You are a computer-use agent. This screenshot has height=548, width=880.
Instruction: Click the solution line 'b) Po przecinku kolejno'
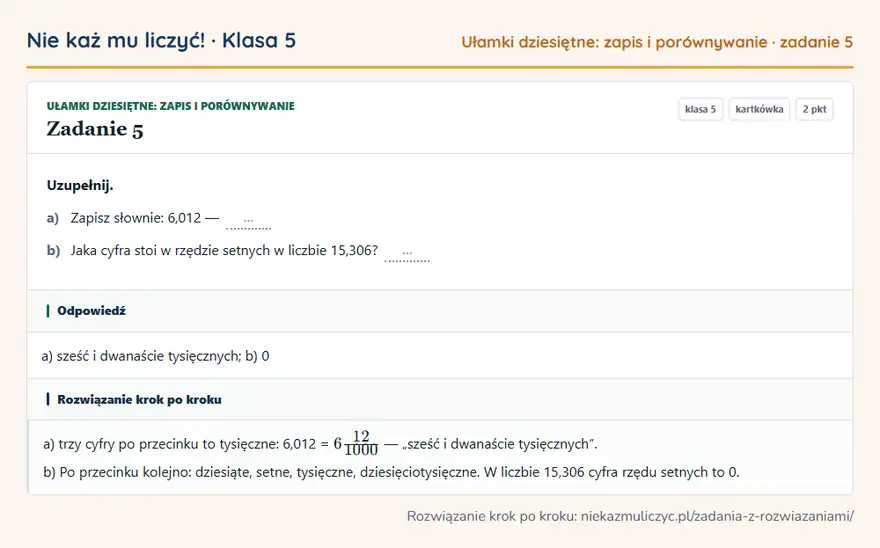tap(391, 472)
